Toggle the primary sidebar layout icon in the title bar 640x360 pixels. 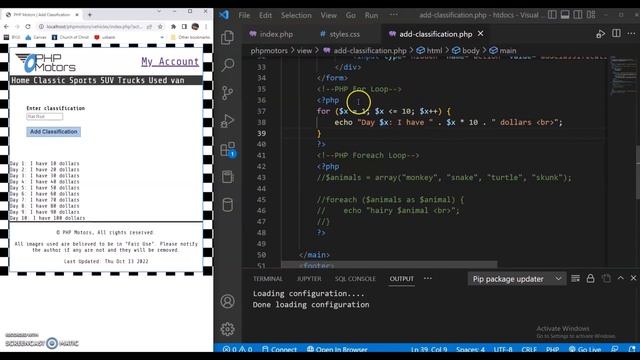(552, 15)
